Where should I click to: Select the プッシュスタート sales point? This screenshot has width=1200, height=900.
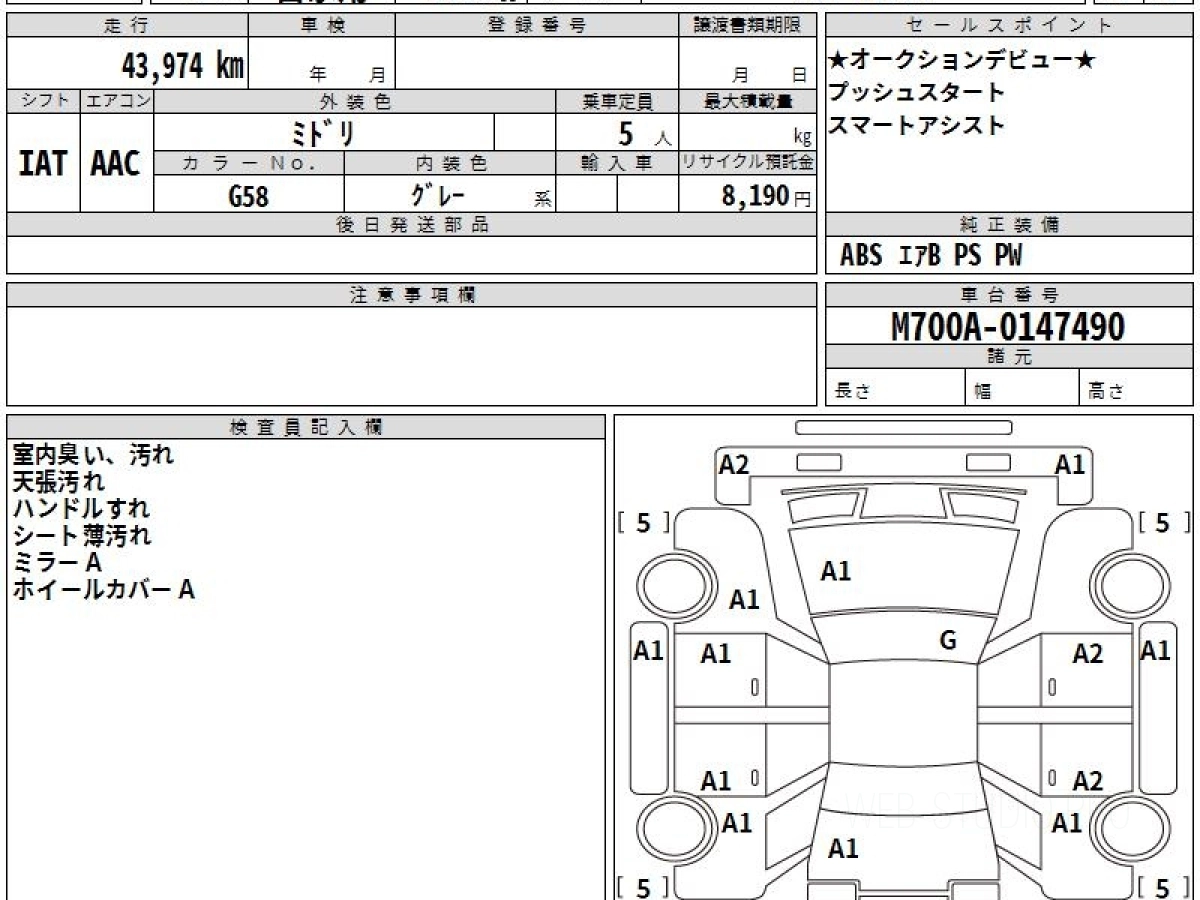(x=915, y=93)
